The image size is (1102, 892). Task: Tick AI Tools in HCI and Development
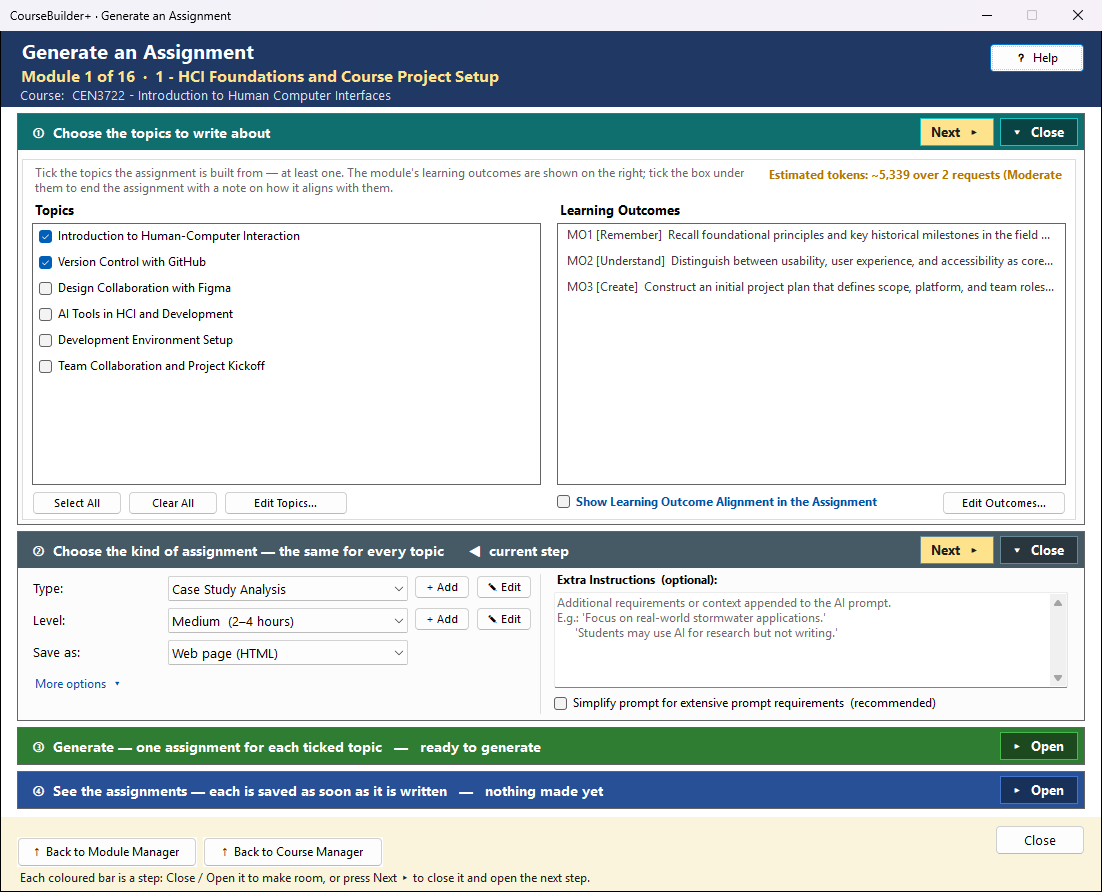tap(46, 314)
